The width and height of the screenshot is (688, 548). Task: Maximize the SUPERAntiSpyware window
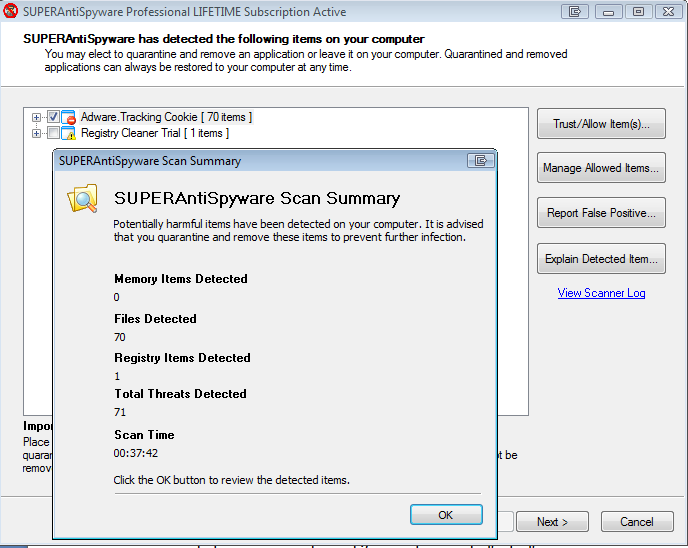pos(638,12)
